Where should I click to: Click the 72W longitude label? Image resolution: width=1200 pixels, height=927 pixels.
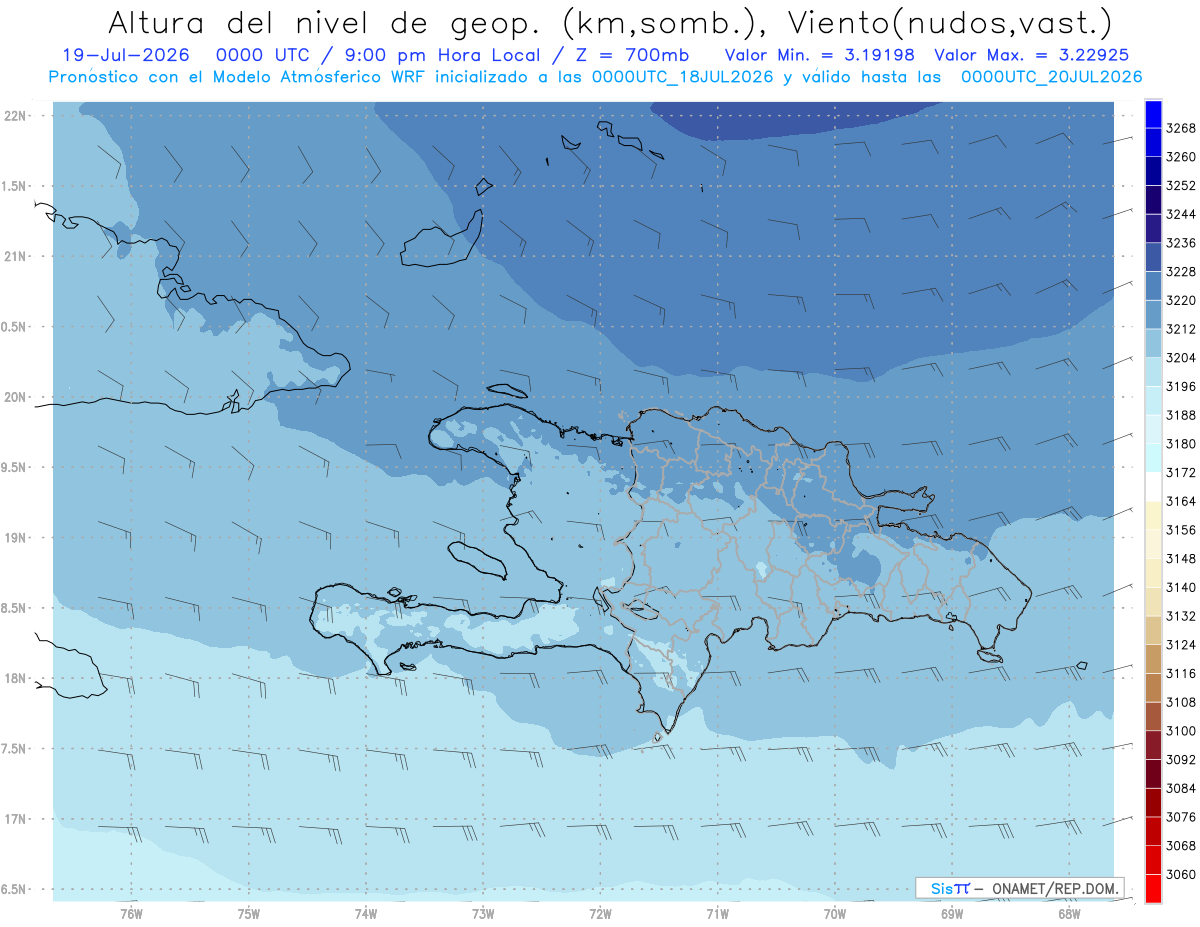(x=601, y=913)
